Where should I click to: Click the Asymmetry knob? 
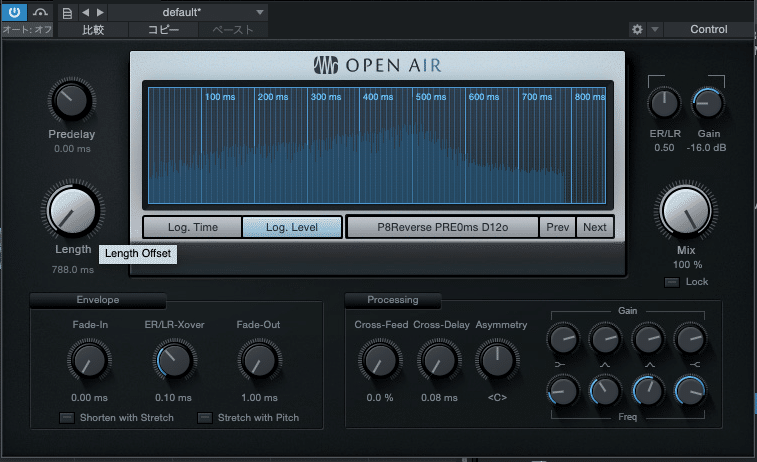[x=497, y=361]
